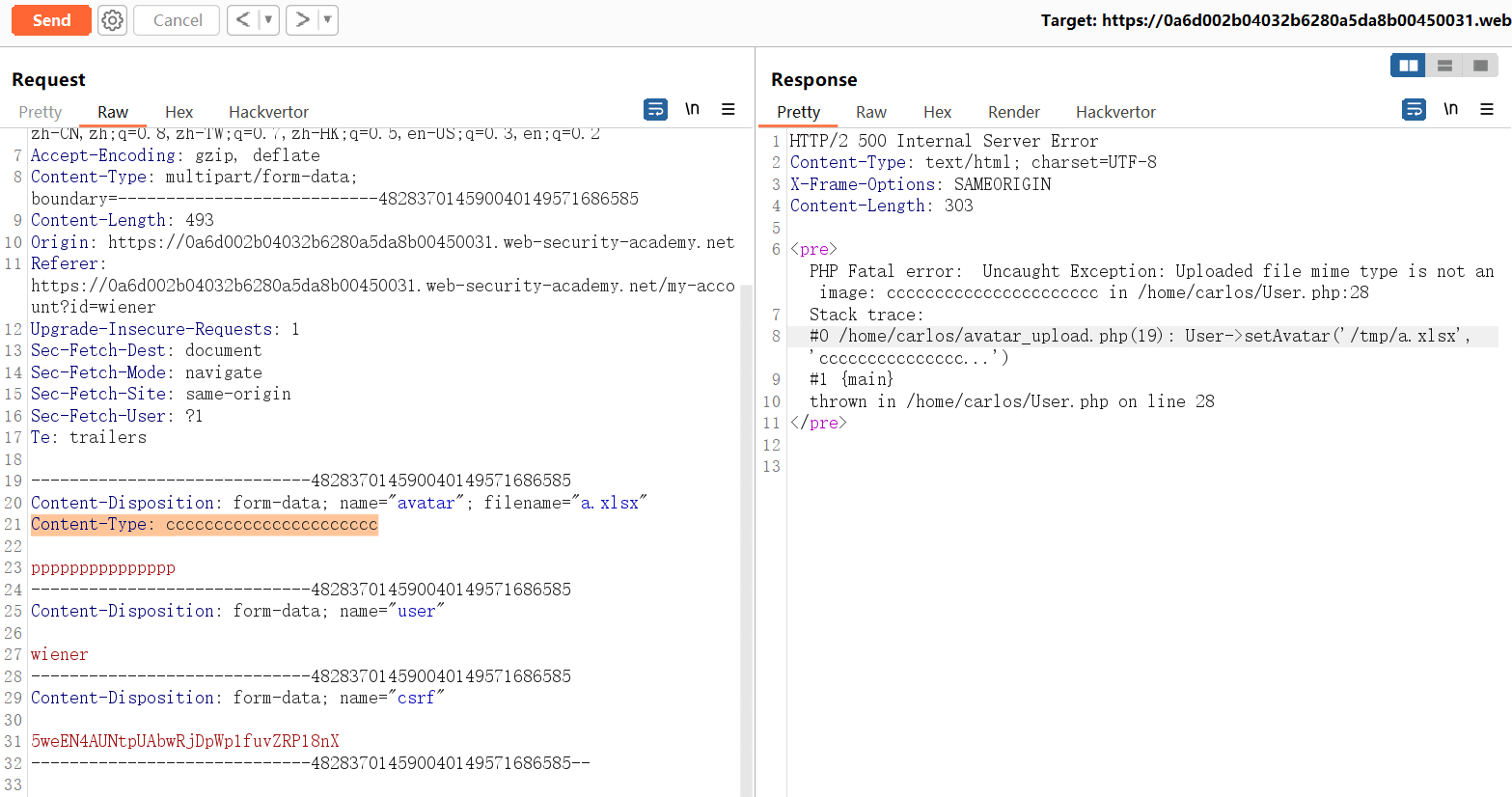The image size is (1512, 797).
Task: Expand the forward history dropdown arrow
Action: click(x=327, y=20)
